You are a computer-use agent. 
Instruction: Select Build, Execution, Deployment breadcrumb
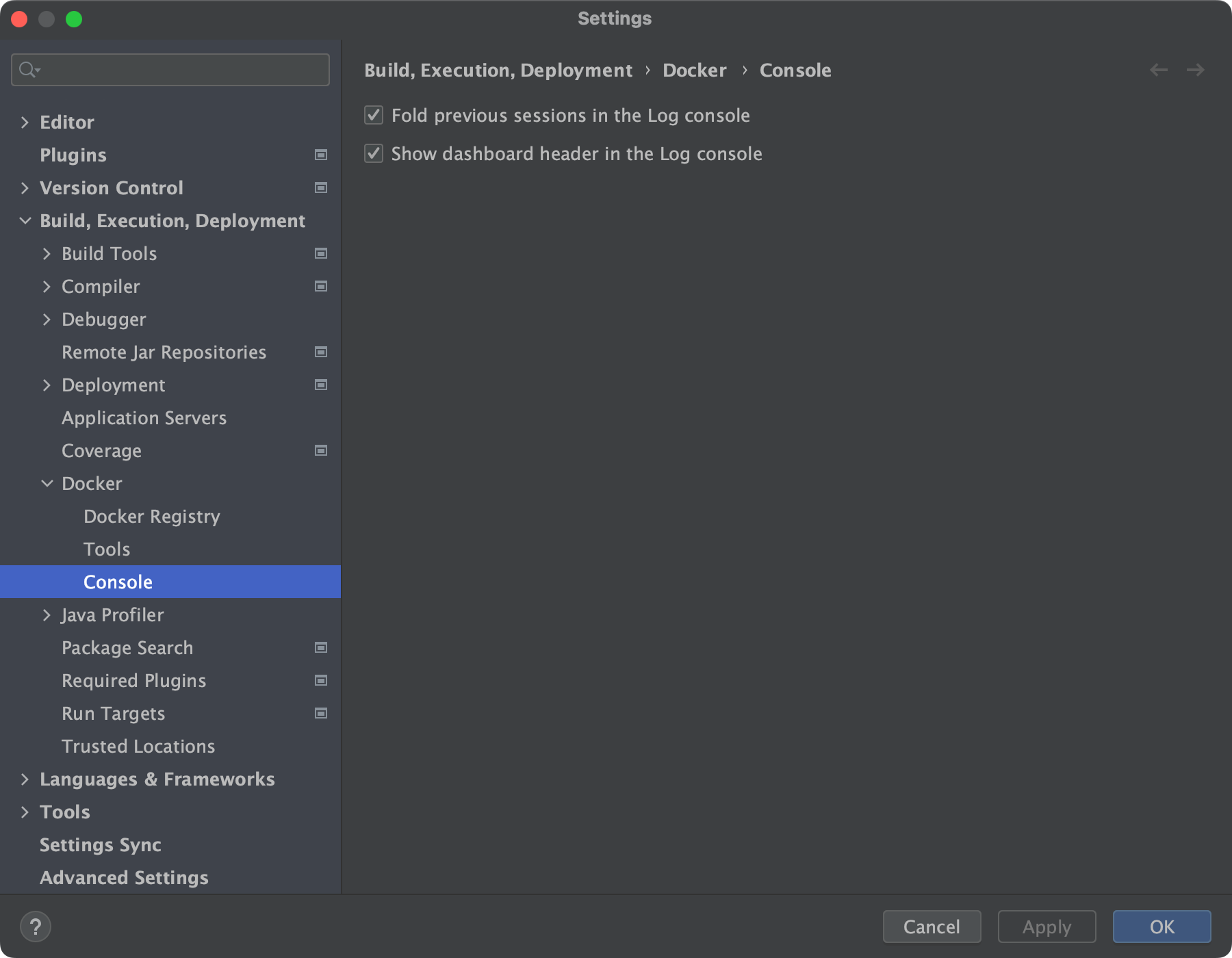coord(498,70)
